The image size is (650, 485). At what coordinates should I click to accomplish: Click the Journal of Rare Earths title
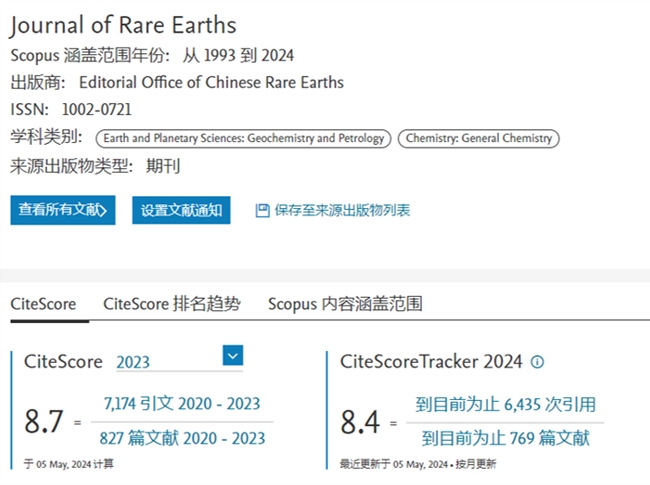click(123, 25)
